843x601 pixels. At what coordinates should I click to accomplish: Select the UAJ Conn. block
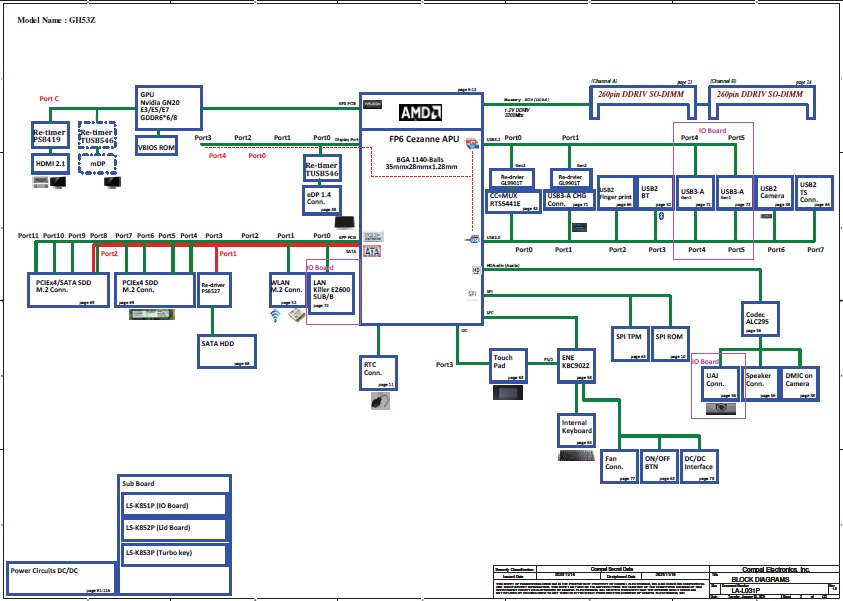click(720, 383)
